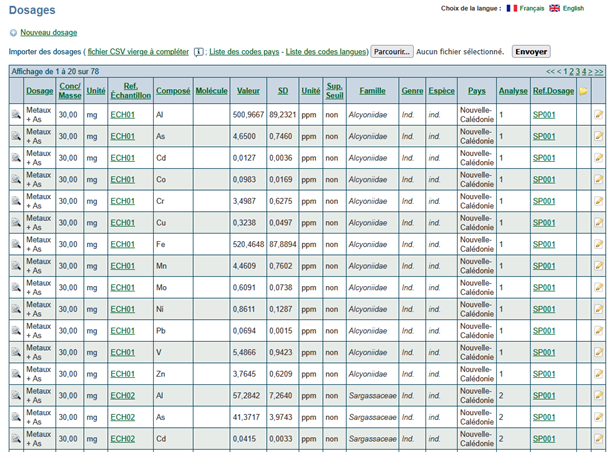Edit the Zn ECH01 row with pencil icon
The height and width of the screenshot is (452, 616).
tap(599, 374)
